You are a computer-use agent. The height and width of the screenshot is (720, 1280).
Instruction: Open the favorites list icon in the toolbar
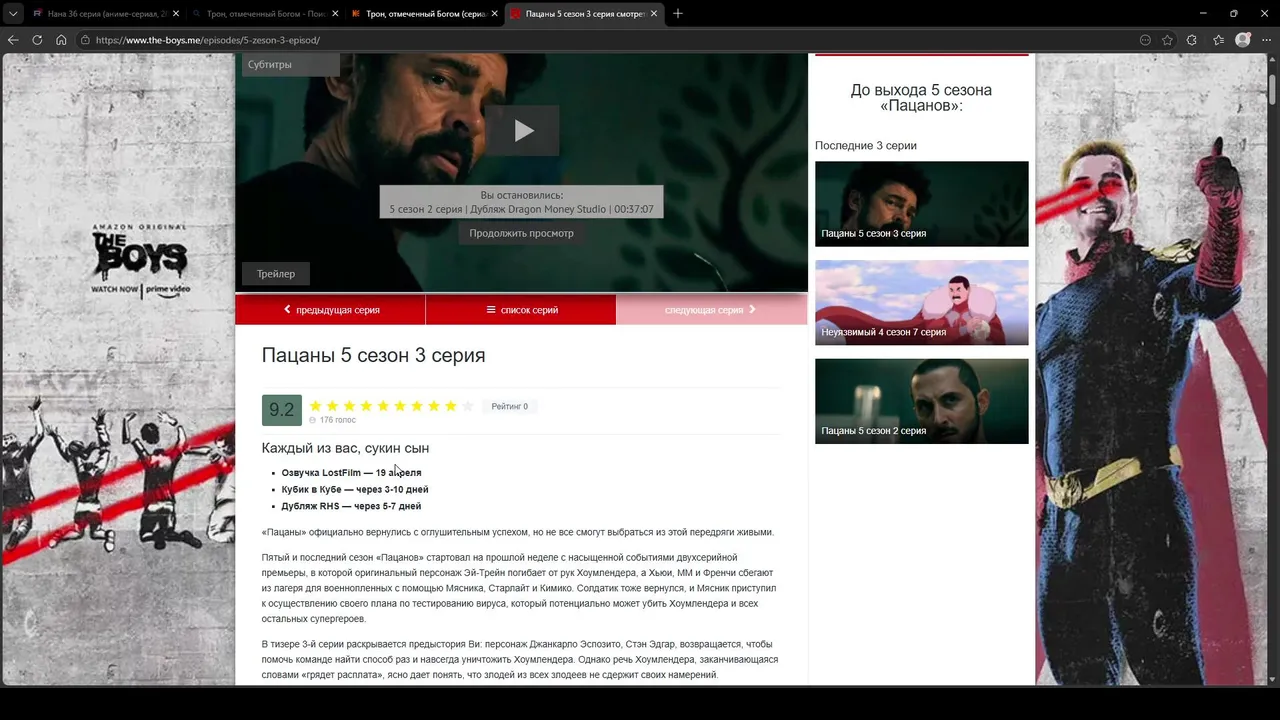click(1218, 40)
